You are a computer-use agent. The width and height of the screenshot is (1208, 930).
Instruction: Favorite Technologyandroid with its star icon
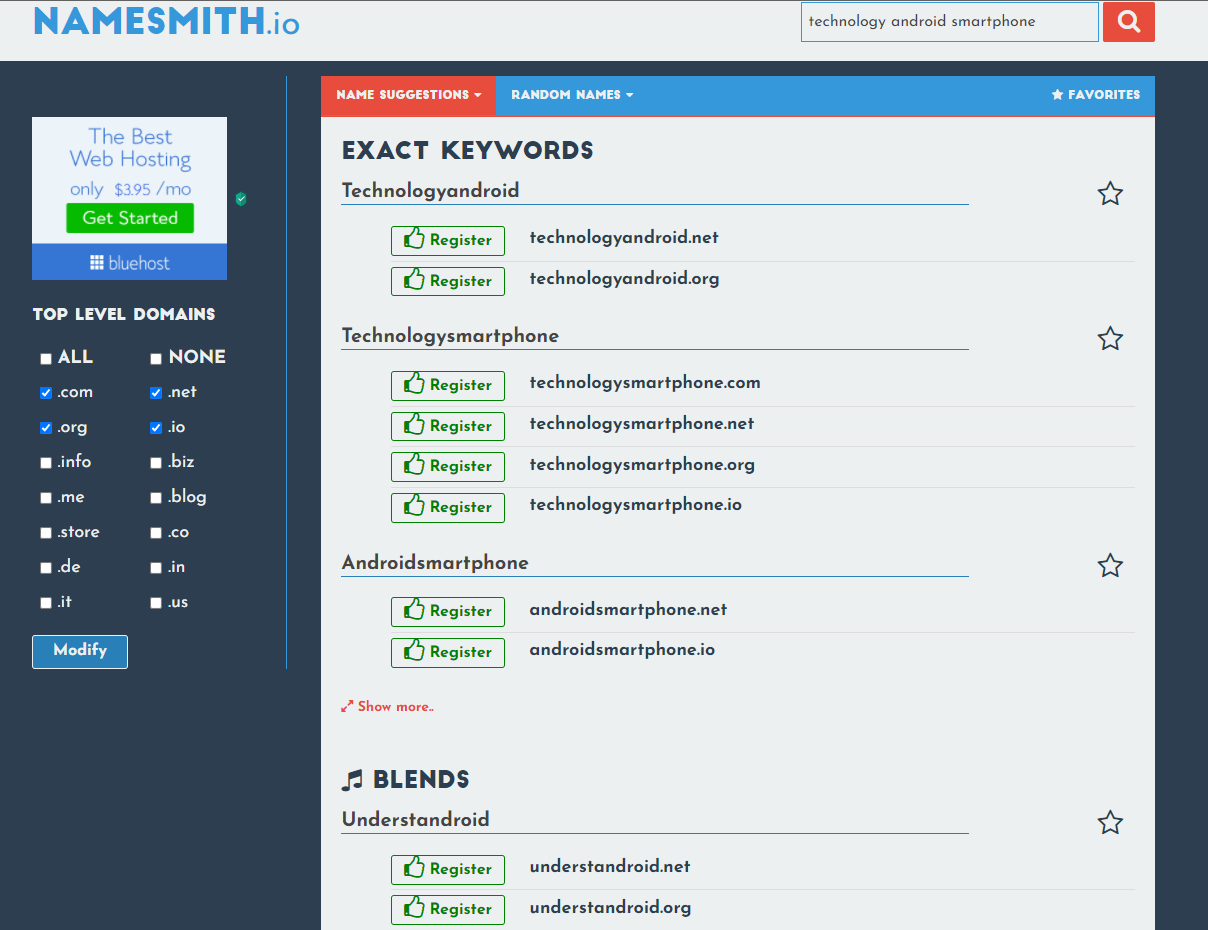(x=1110, y=194)
